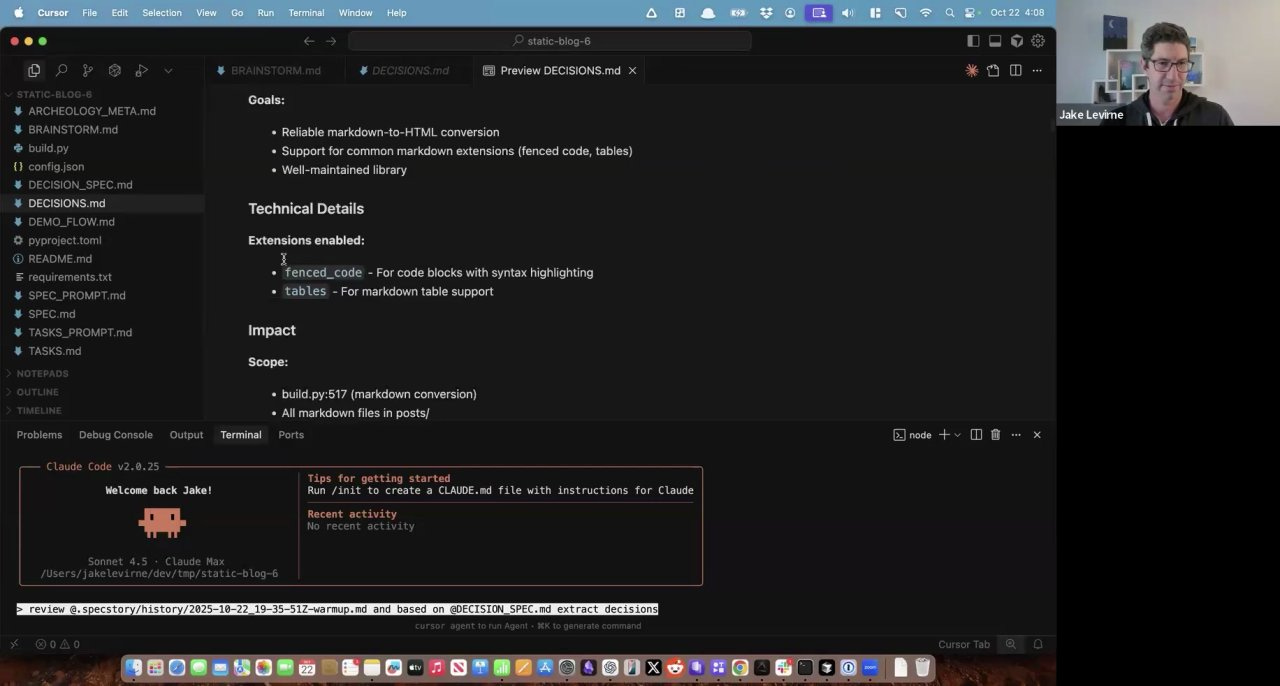
Task: Select DECISIONS.md in the file explorer
Action: click(x=66, y=203)
